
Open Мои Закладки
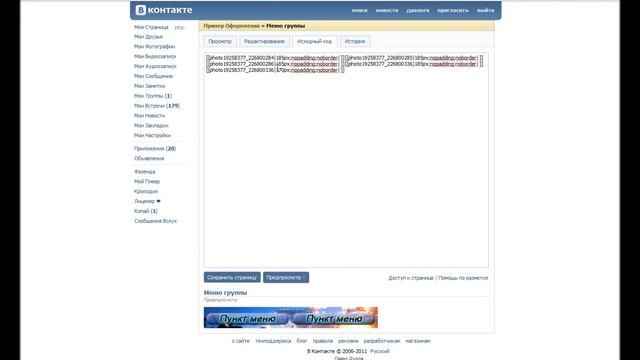point(151,125)
